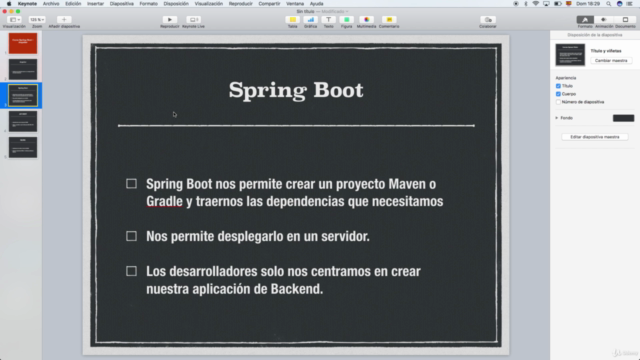Click the master slide preview thumbnail

[570, 55]
